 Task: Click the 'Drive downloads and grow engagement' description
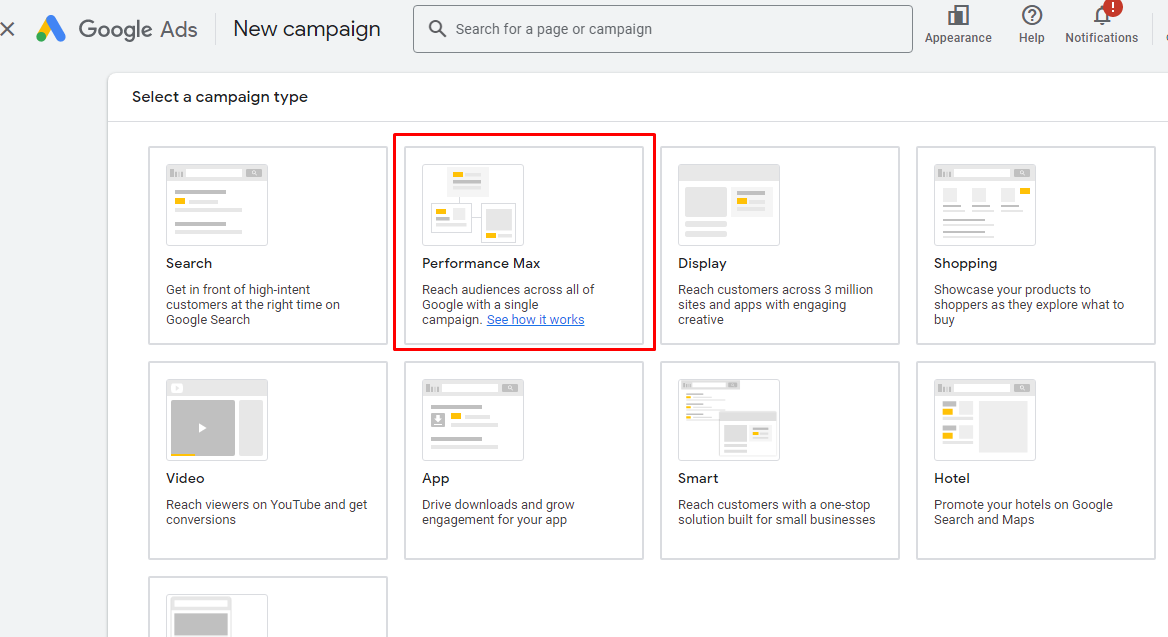point(498,512)
